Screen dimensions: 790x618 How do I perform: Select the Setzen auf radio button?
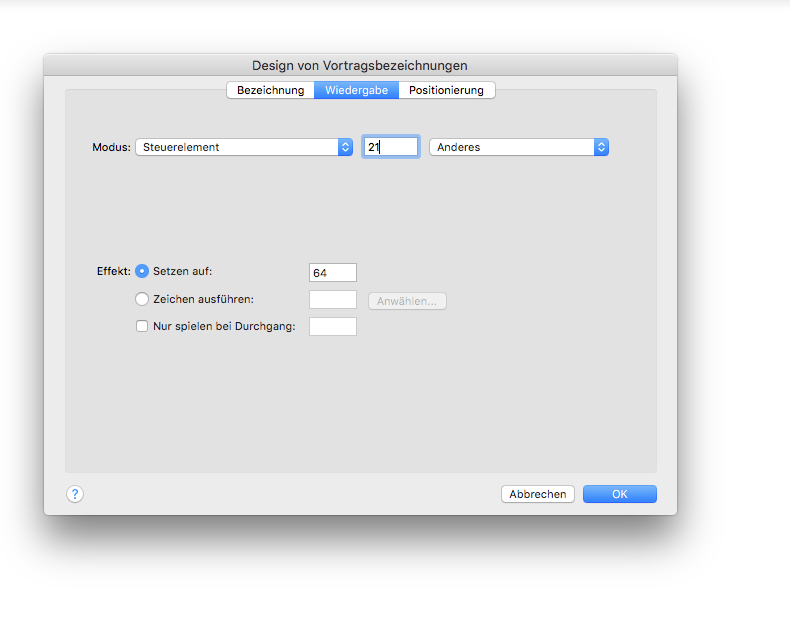click(x=142, y=271)
